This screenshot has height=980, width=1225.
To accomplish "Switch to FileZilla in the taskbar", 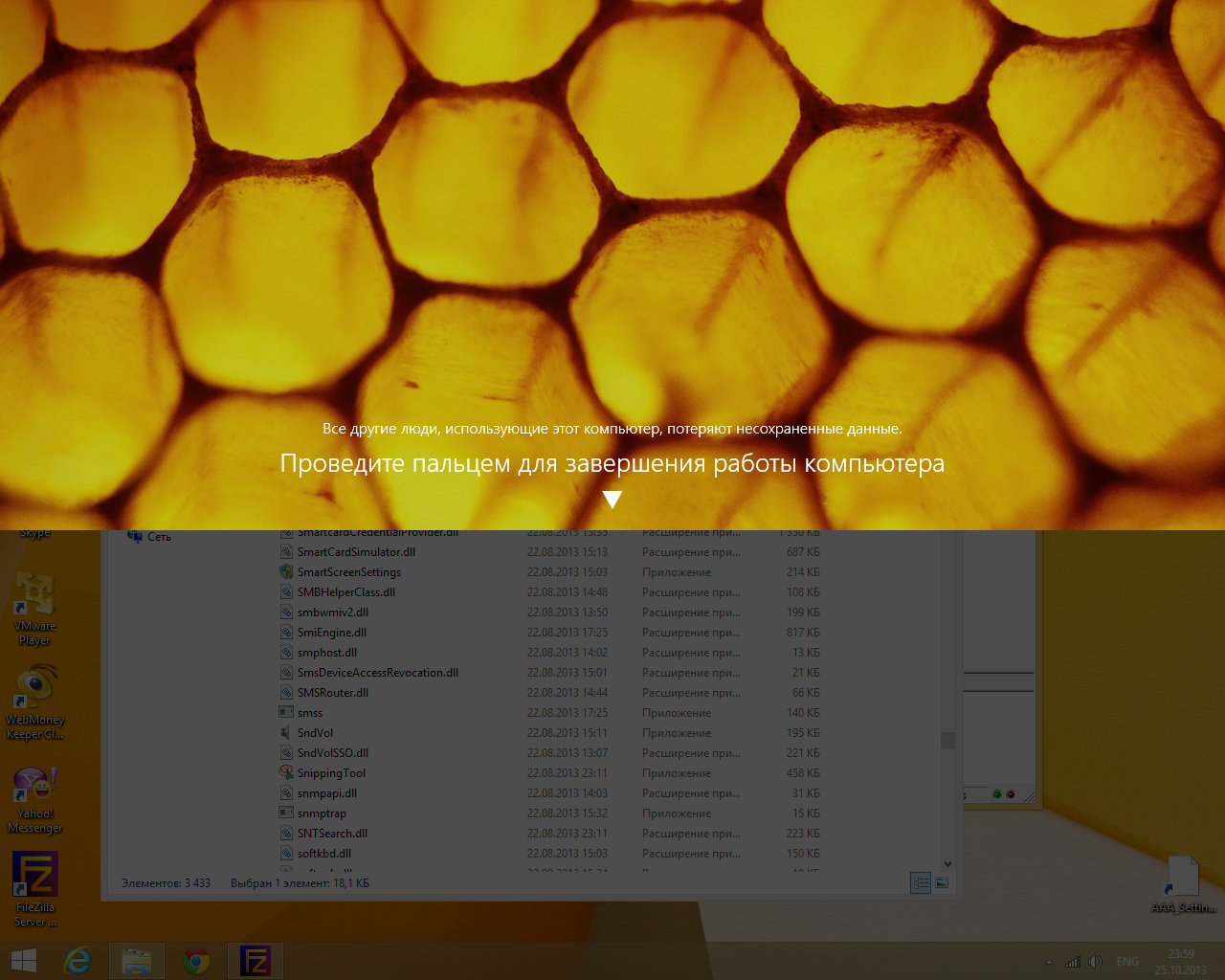I will click(256, 960).
